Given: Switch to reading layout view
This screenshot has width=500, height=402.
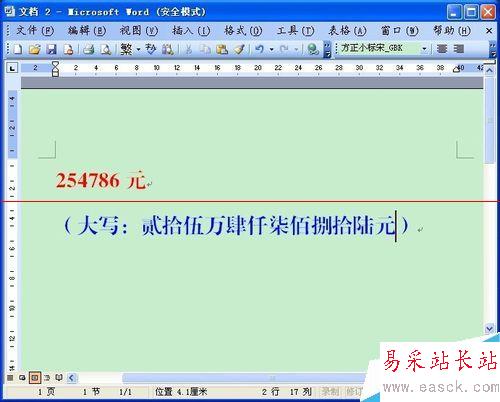Looking at the screenshot, I should click(59, 378).
